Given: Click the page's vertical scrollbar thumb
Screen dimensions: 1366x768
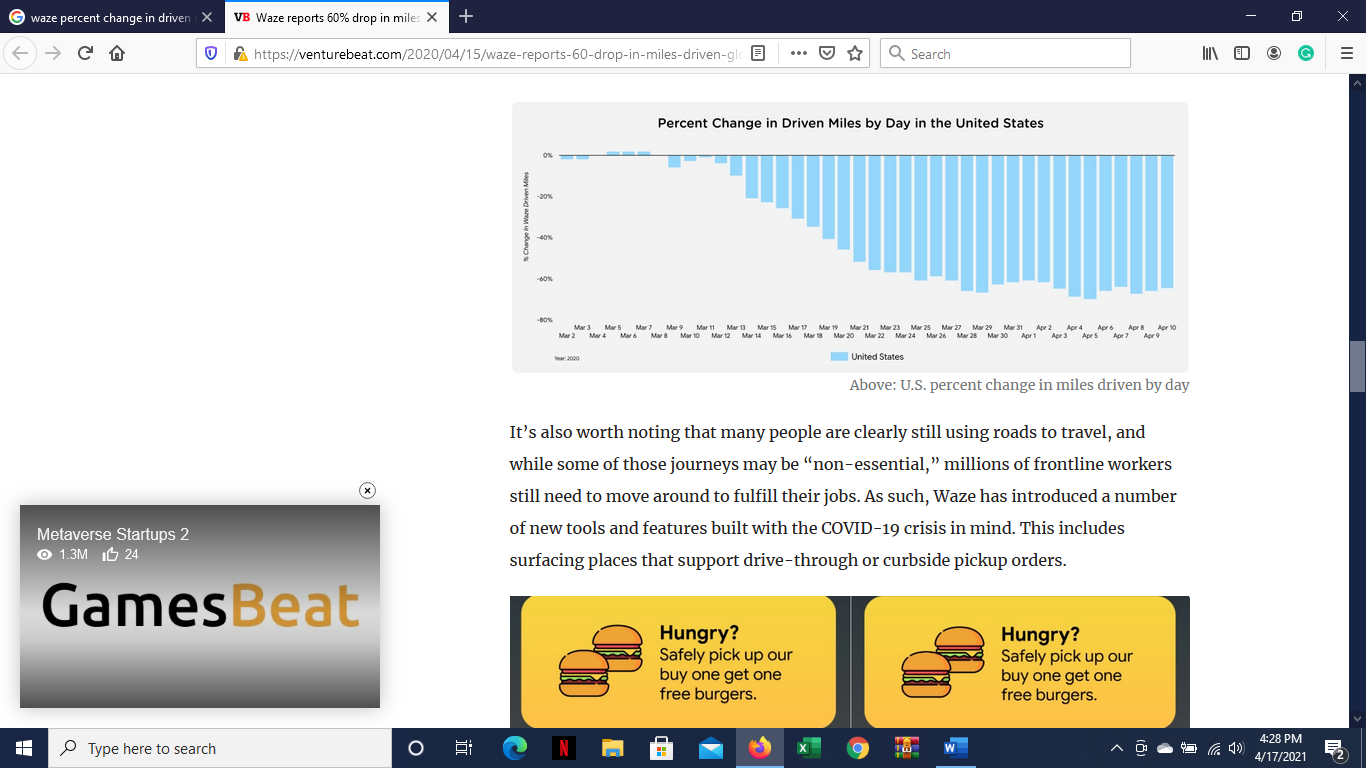Looking at the screenshot, I should (x=1357, y=366).
